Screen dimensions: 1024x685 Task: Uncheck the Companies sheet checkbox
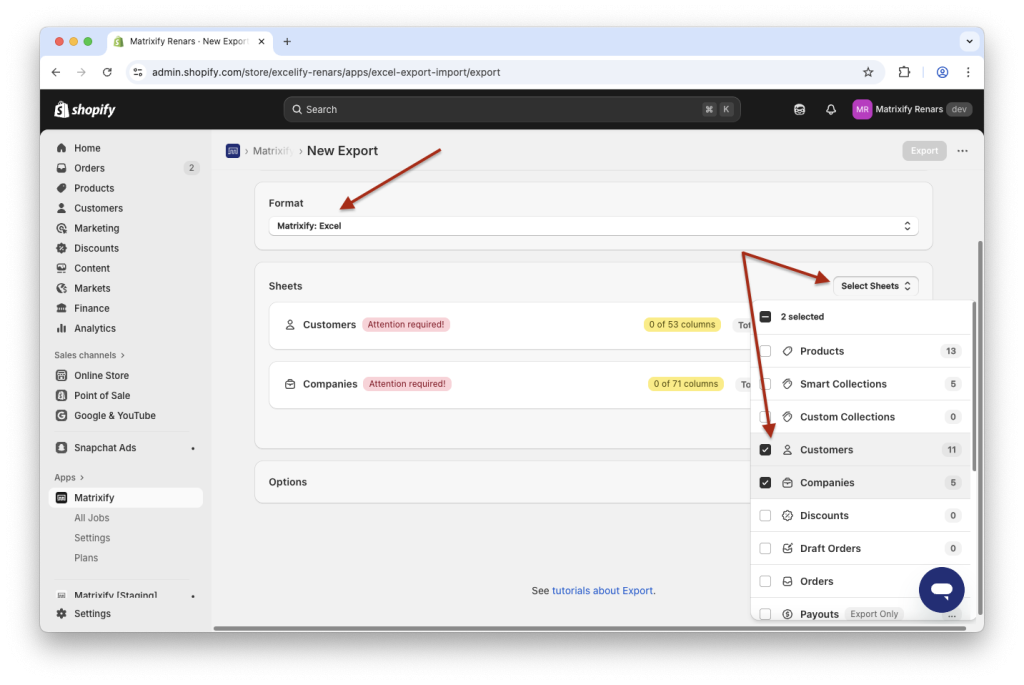(765, 483)
